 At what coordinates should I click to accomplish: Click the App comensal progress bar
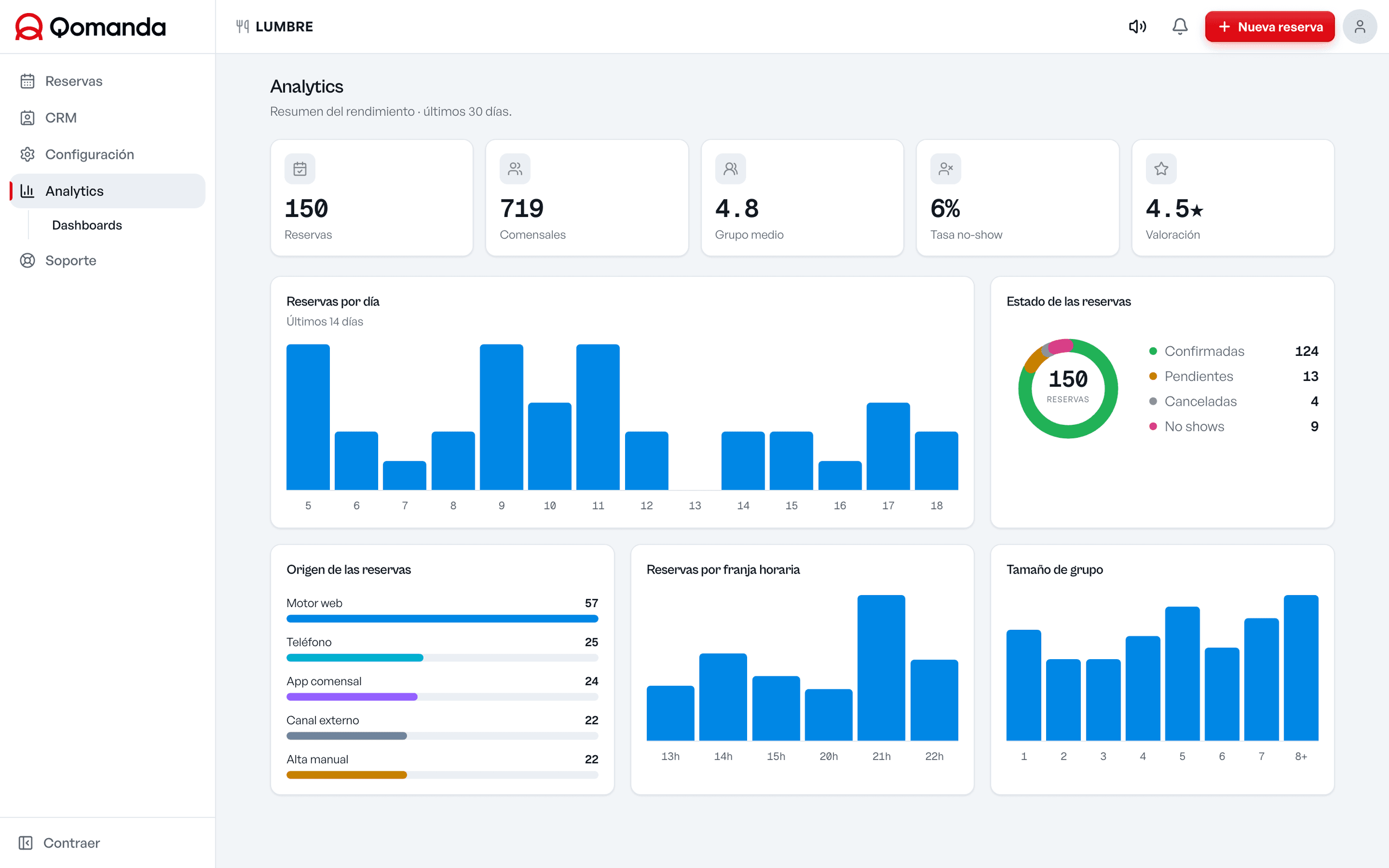442,697
